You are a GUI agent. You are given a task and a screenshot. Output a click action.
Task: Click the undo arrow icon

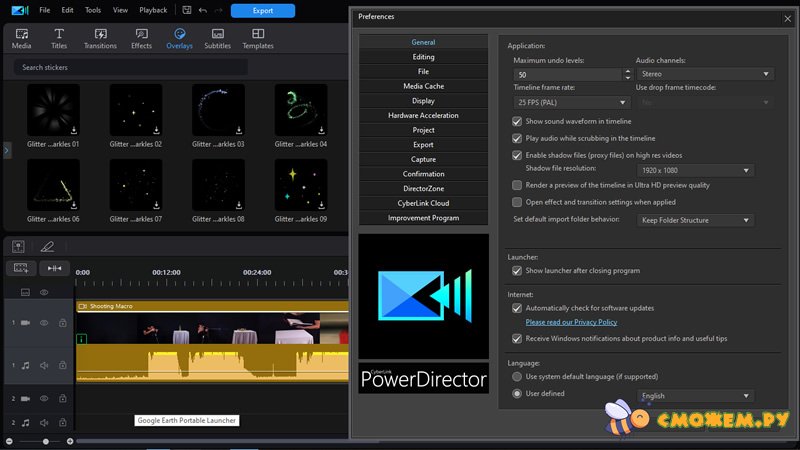(x=203, y=10)
